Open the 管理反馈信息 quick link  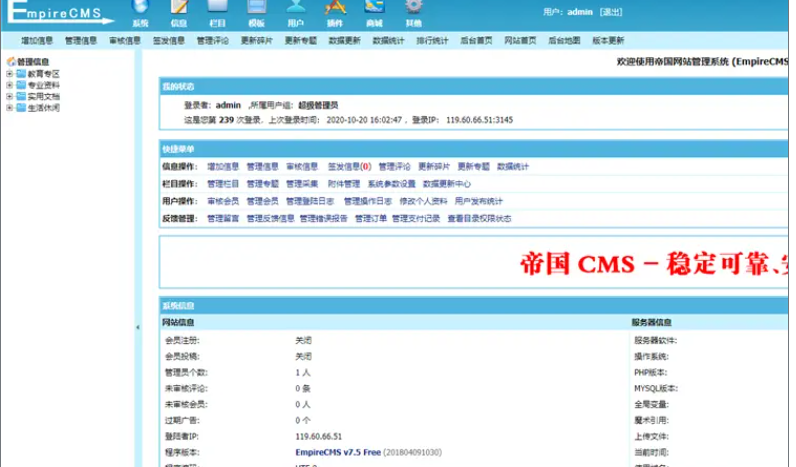[x=271, y=219]
